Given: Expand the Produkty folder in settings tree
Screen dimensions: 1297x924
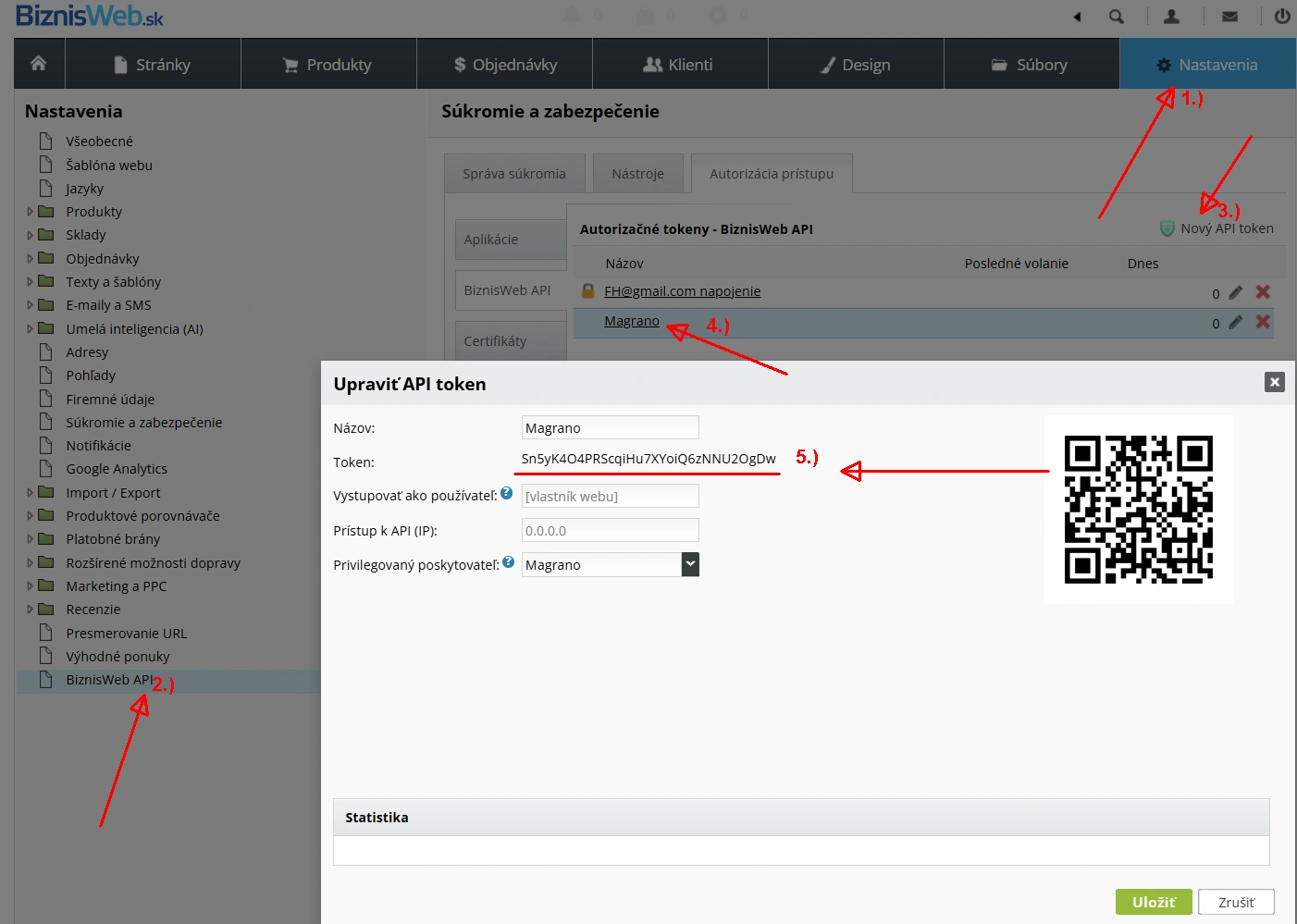Looking at the screenshot, I should [30, 212].
